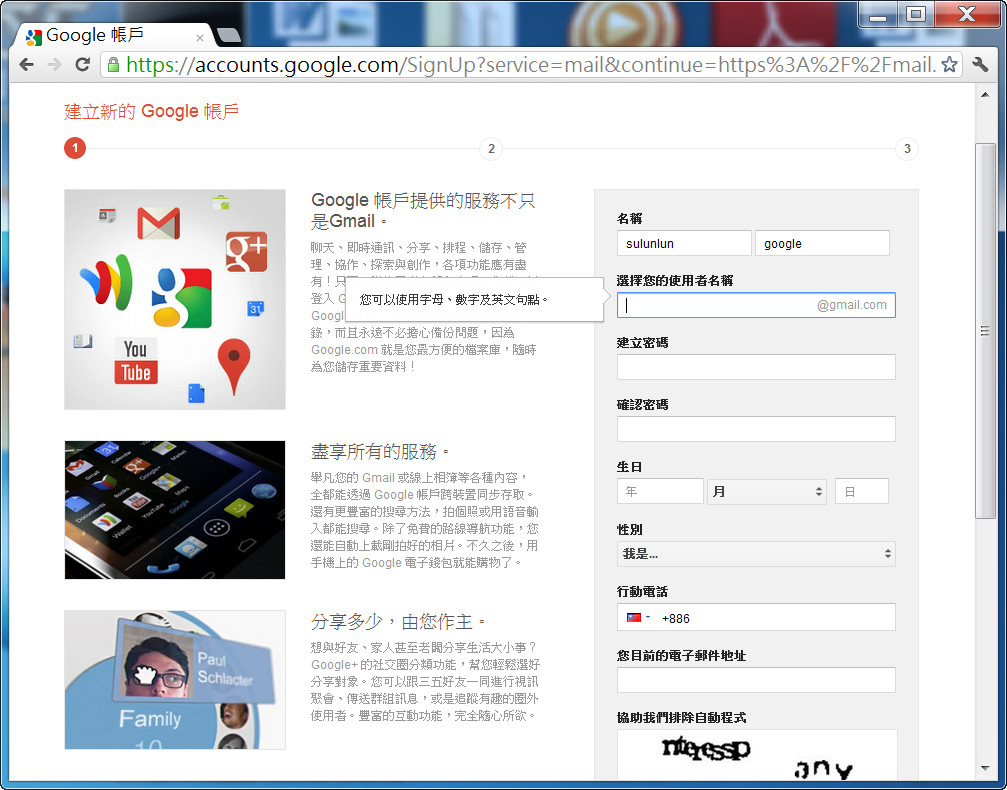
Task: Click the Family circles image
Action: pos(175,680)
